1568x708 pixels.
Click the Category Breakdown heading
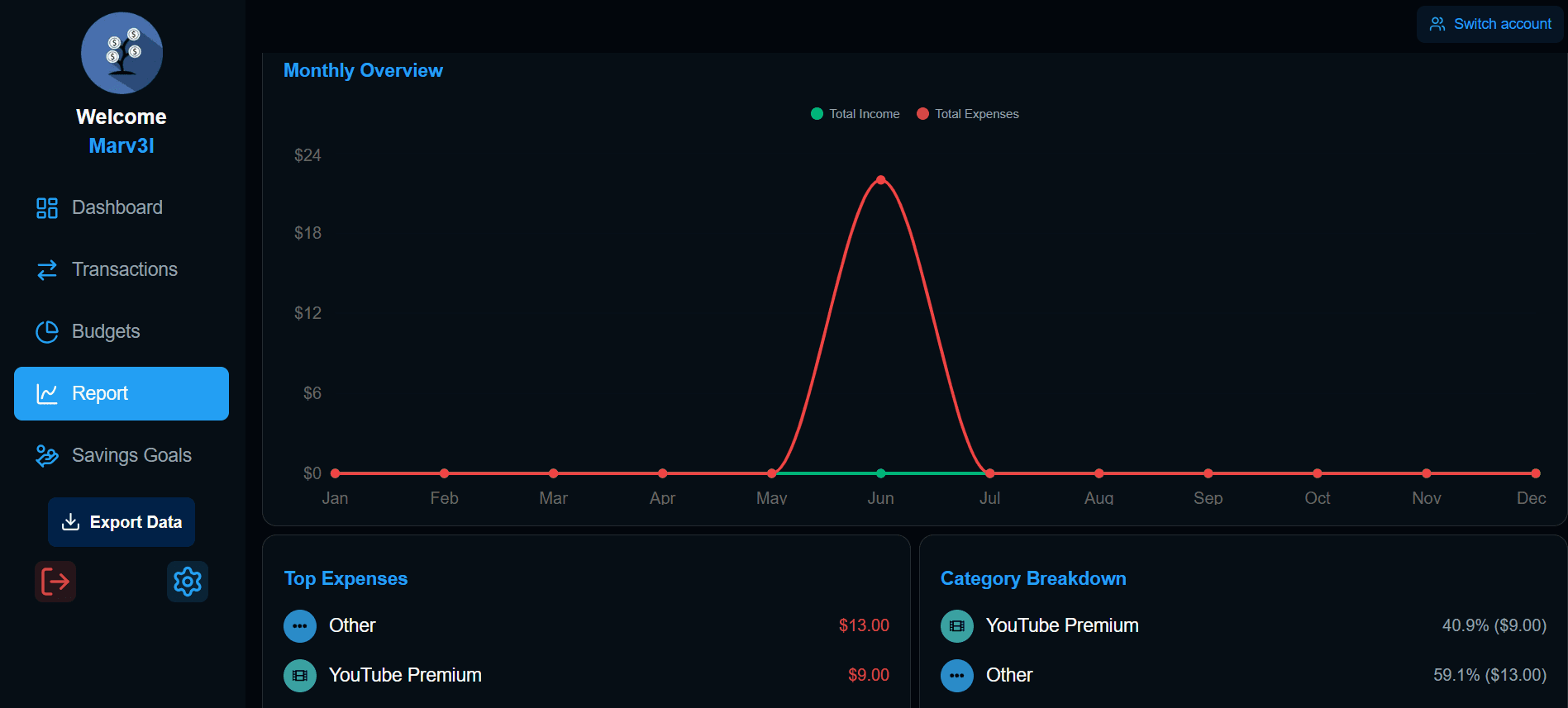click(1033, 578)
